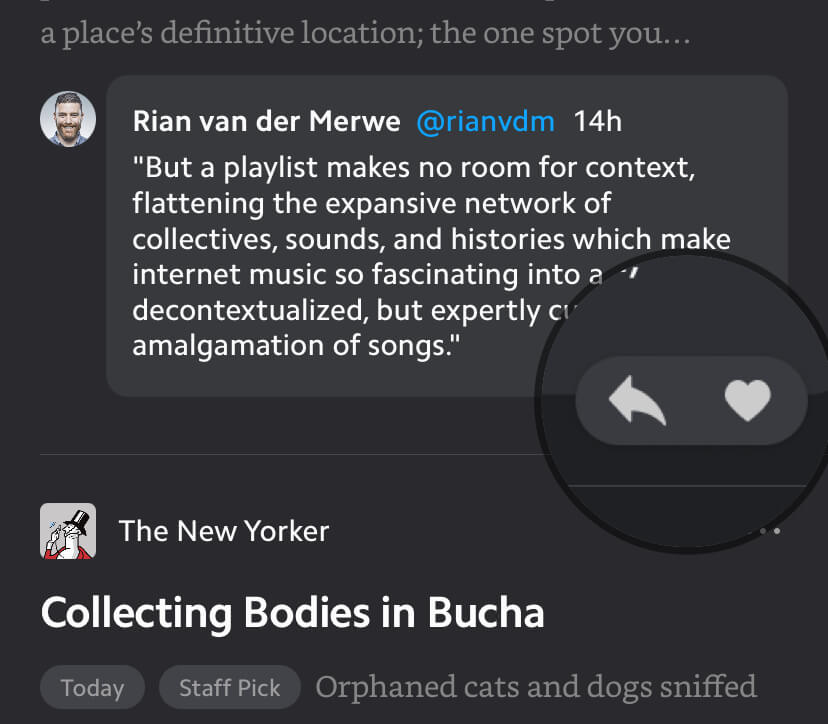The height and width of the screenshot is (724, 828).
Task: Select the Staff Pick tag
Action: click(x=230, y=688)
